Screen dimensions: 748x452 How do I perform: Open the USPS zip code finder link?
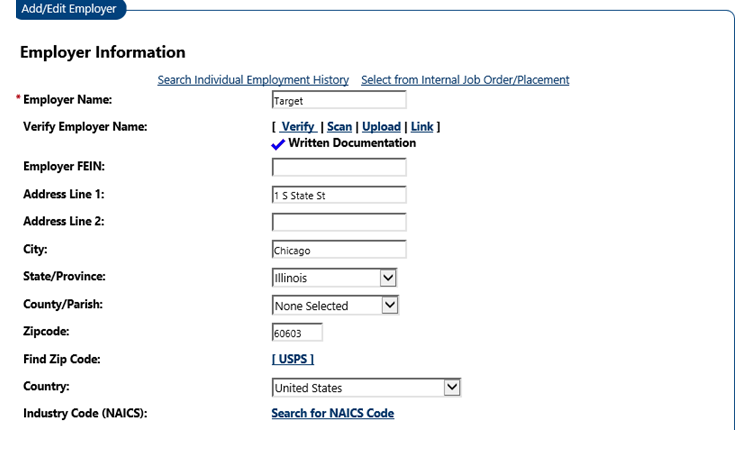click(x=293, y=359)
